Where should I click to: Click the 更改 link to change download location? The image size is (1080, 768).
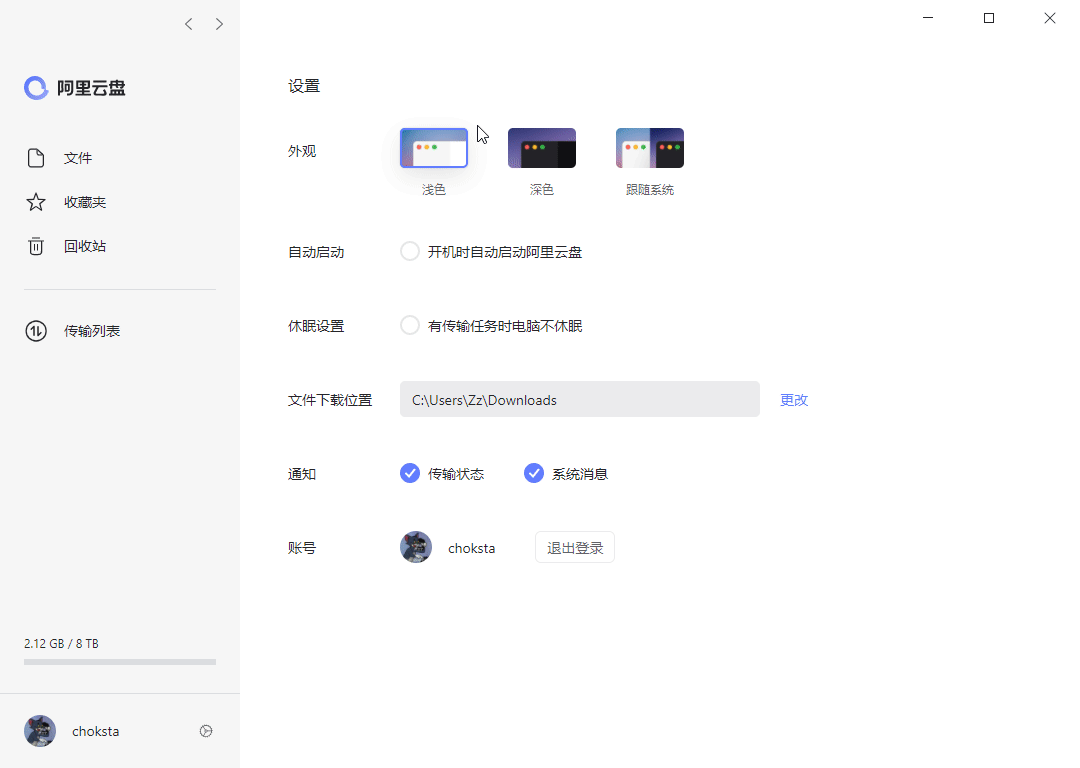click(793, 399)
